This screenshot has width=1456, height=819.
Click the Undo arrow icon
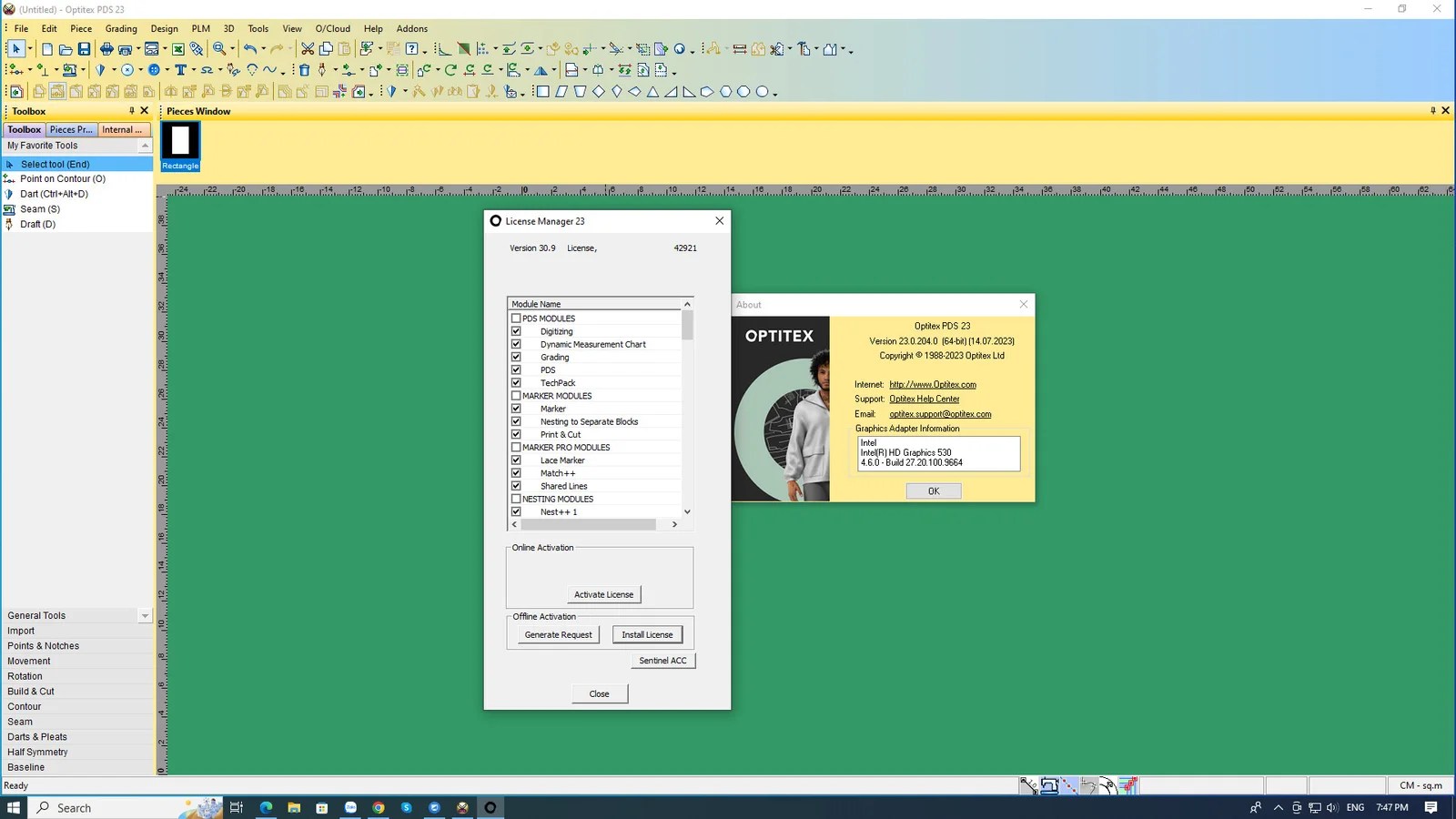coord(250,49)
